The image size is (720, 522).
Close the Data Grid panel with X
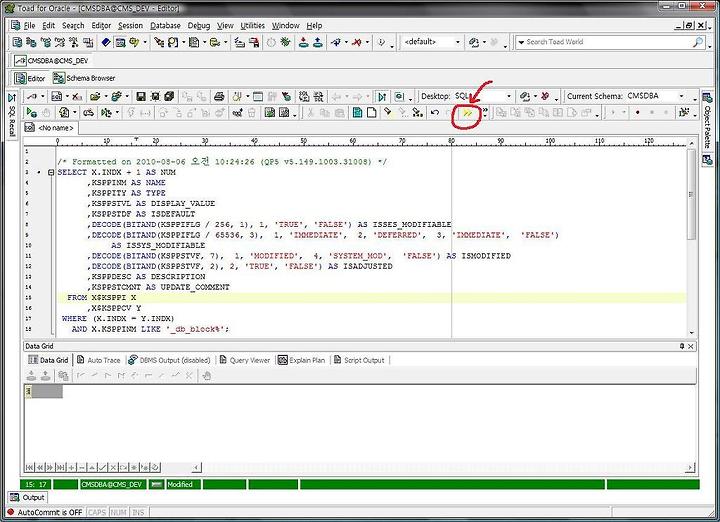click(x=691, y=347)
